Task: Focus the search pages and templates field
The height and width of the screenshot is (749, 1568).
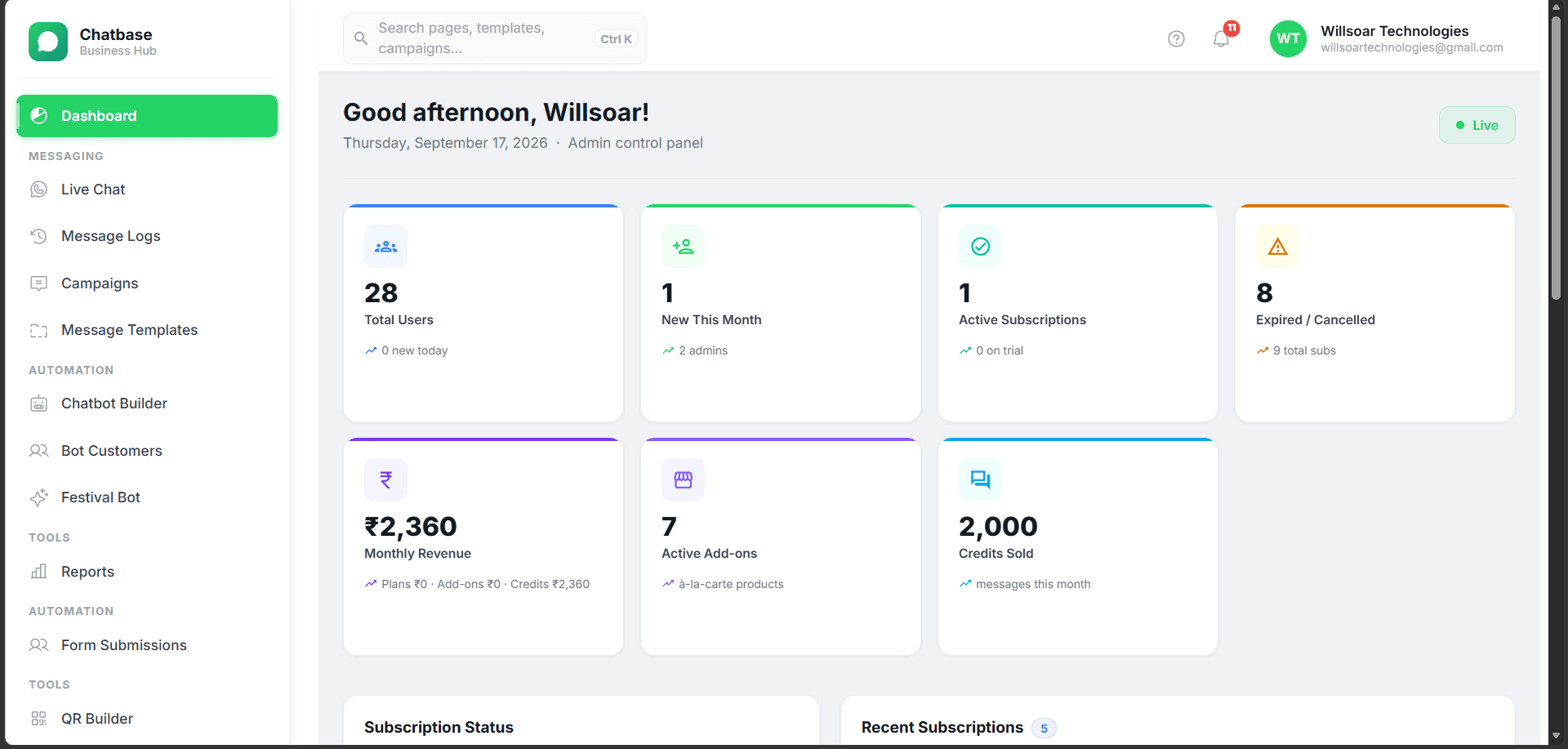Action: [494, 38]
